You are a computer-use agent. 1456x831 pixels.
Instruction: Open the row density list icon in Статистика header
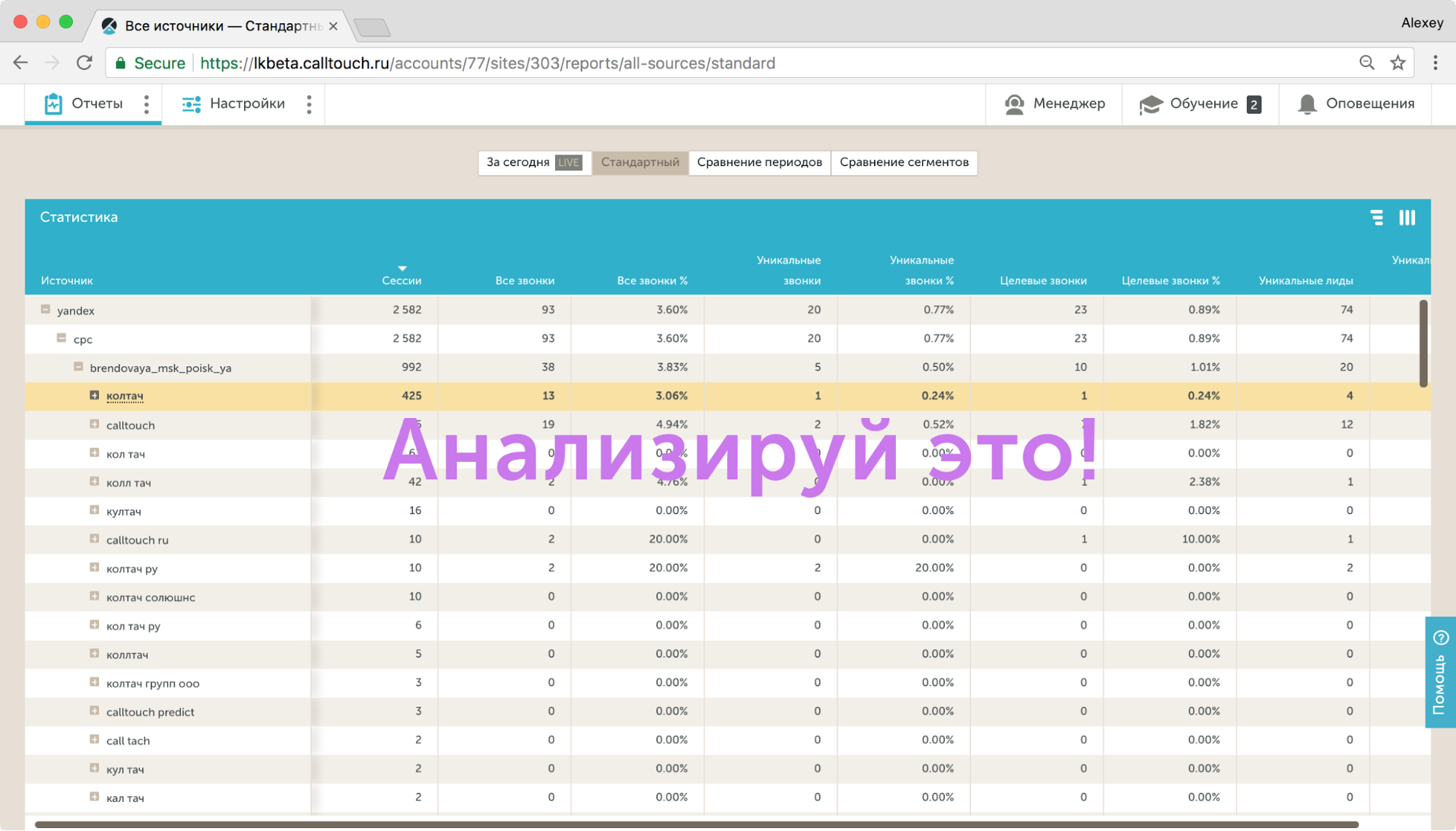(x=1376, y=218)
